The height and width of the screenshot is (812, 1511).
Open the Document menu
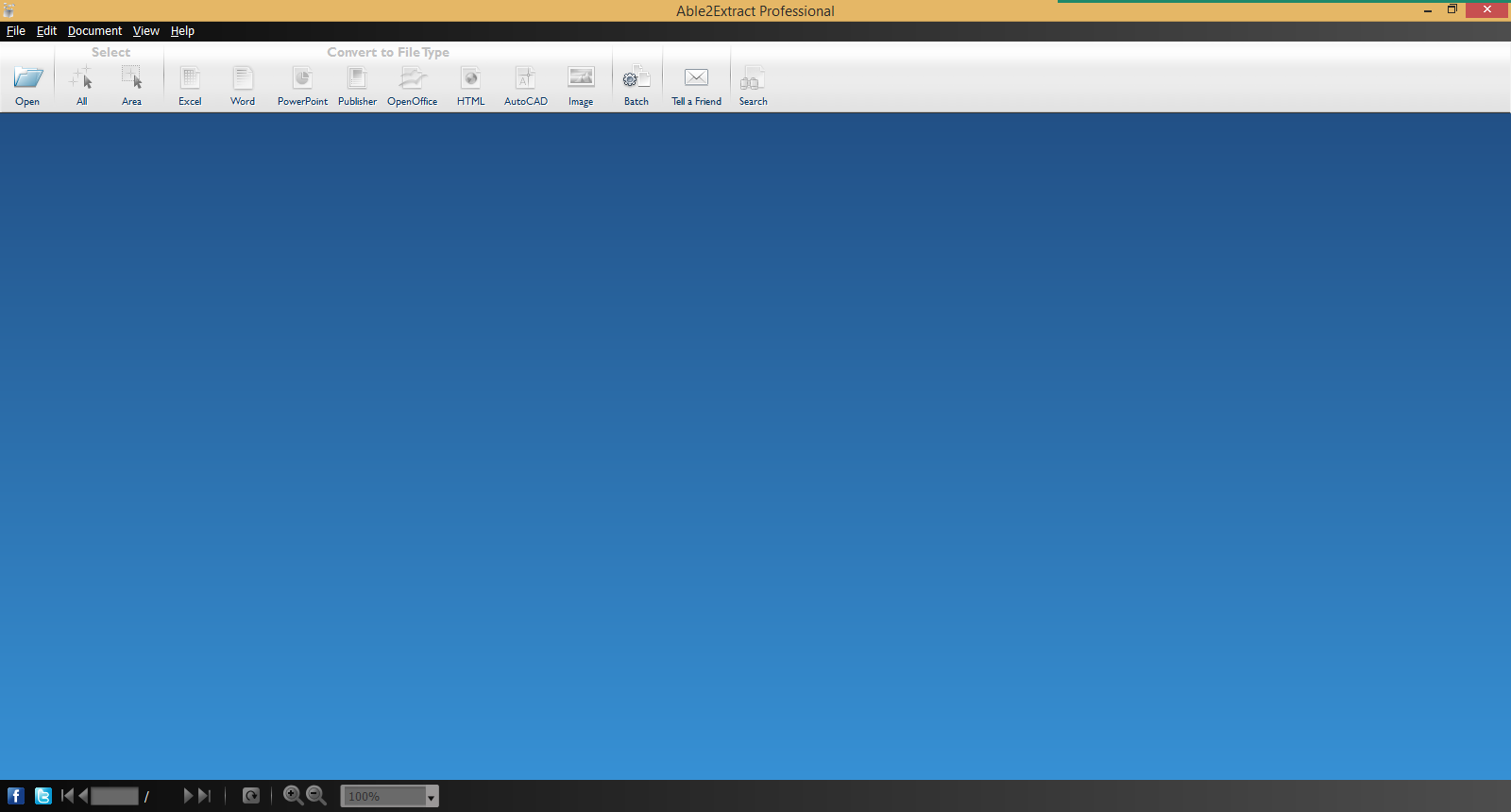tap(94, 31)
